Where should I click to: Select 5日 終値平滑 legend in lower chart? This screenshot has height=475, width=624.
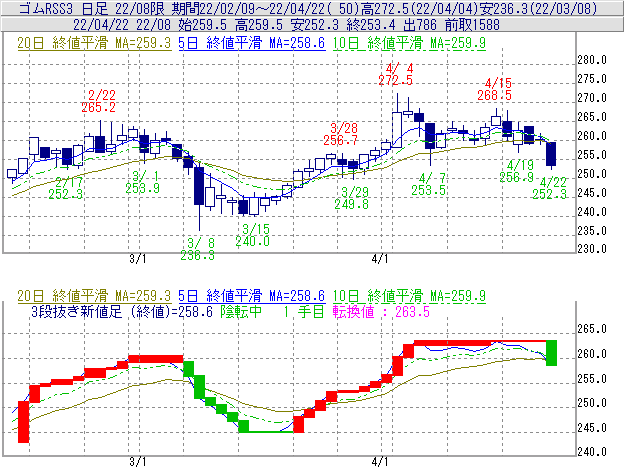252,296
